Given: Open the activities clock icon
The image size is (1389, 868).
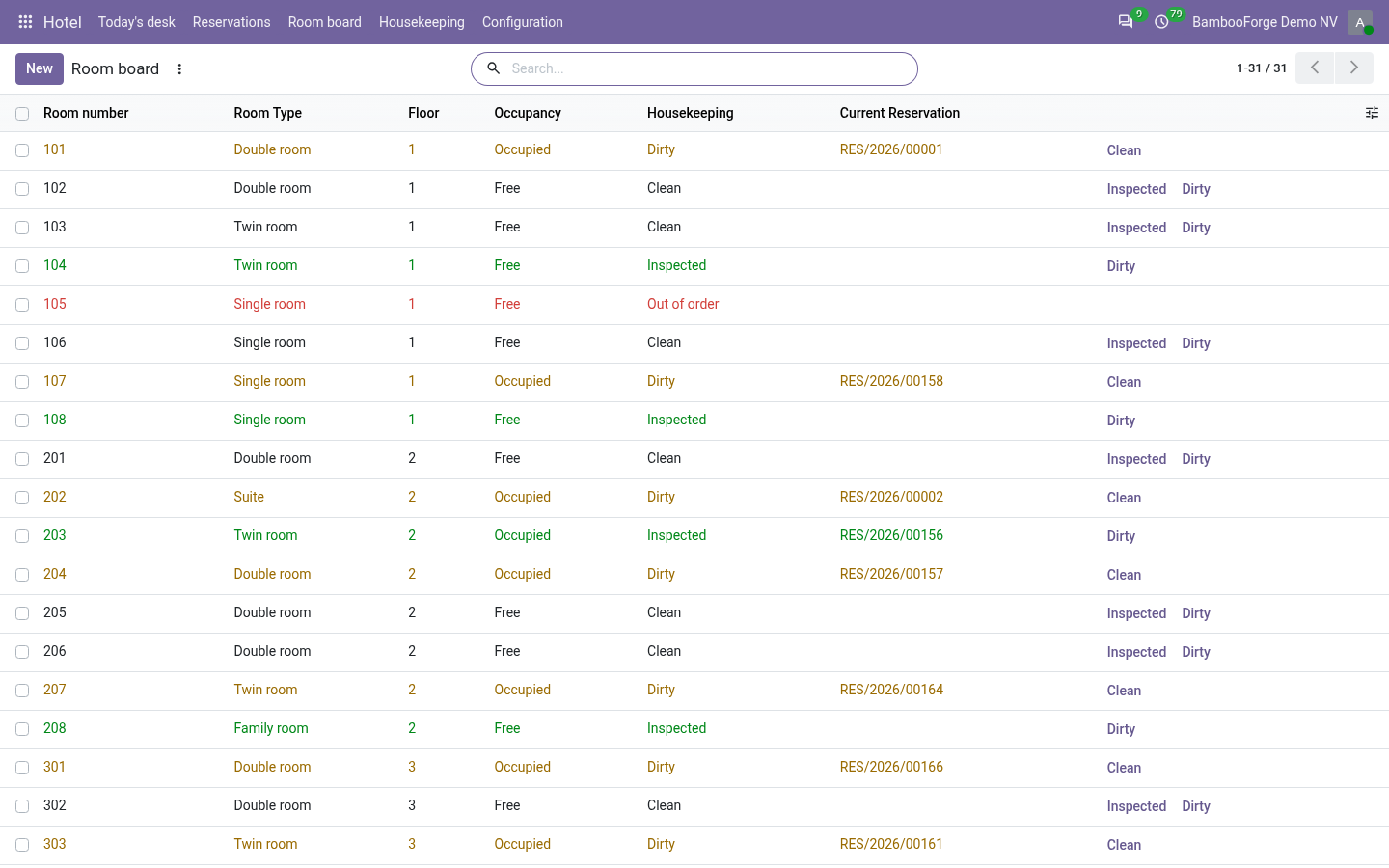Looking at the screenshot, I should point(1161,21).
